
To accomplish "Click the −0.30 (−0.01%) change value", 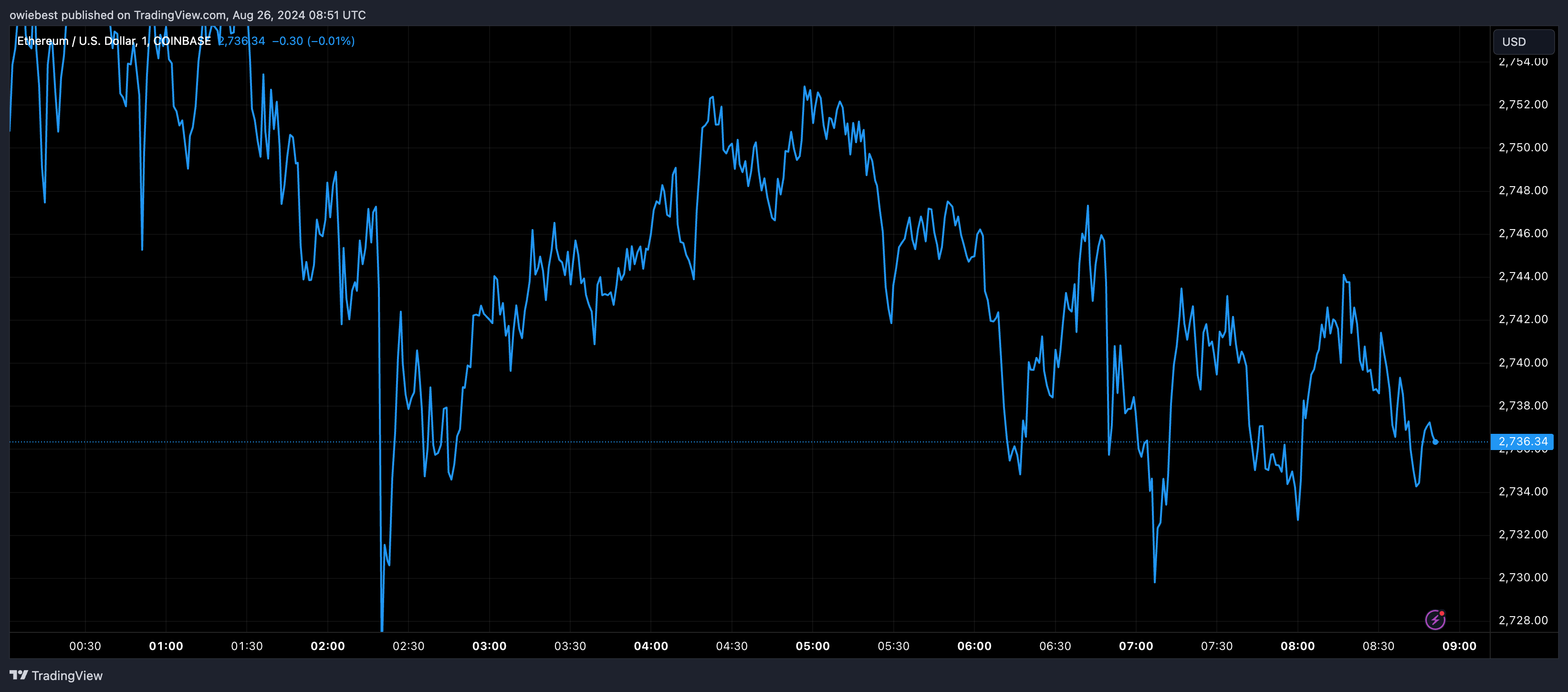I will [x=313, y=41].
